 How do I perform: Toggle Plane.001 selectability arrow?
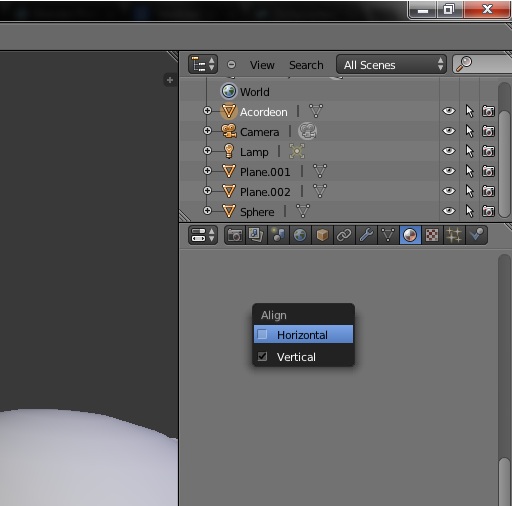469,171
